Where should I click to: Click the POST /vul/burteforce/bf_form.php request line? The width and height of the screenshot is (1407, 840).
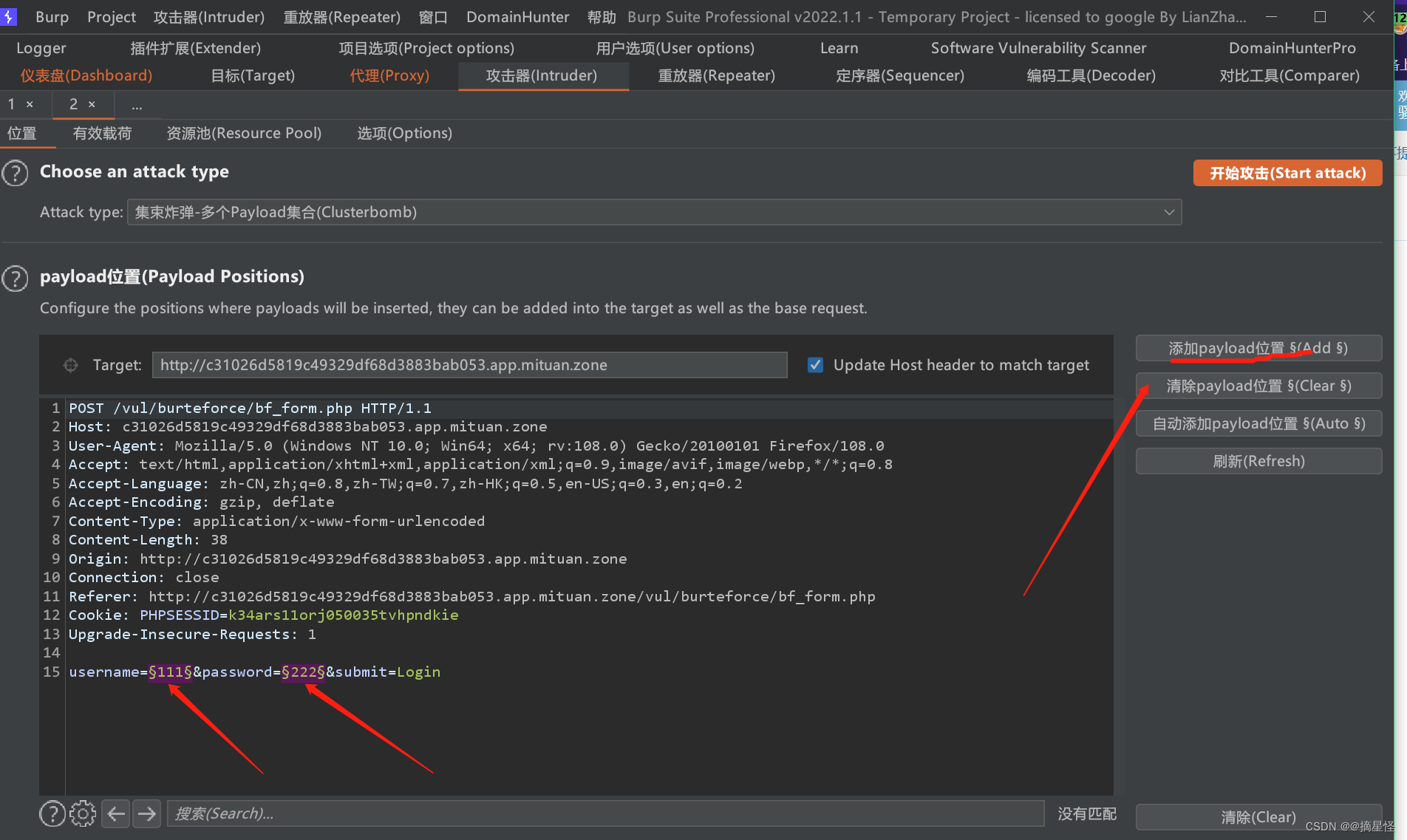[x=250, y=408]
